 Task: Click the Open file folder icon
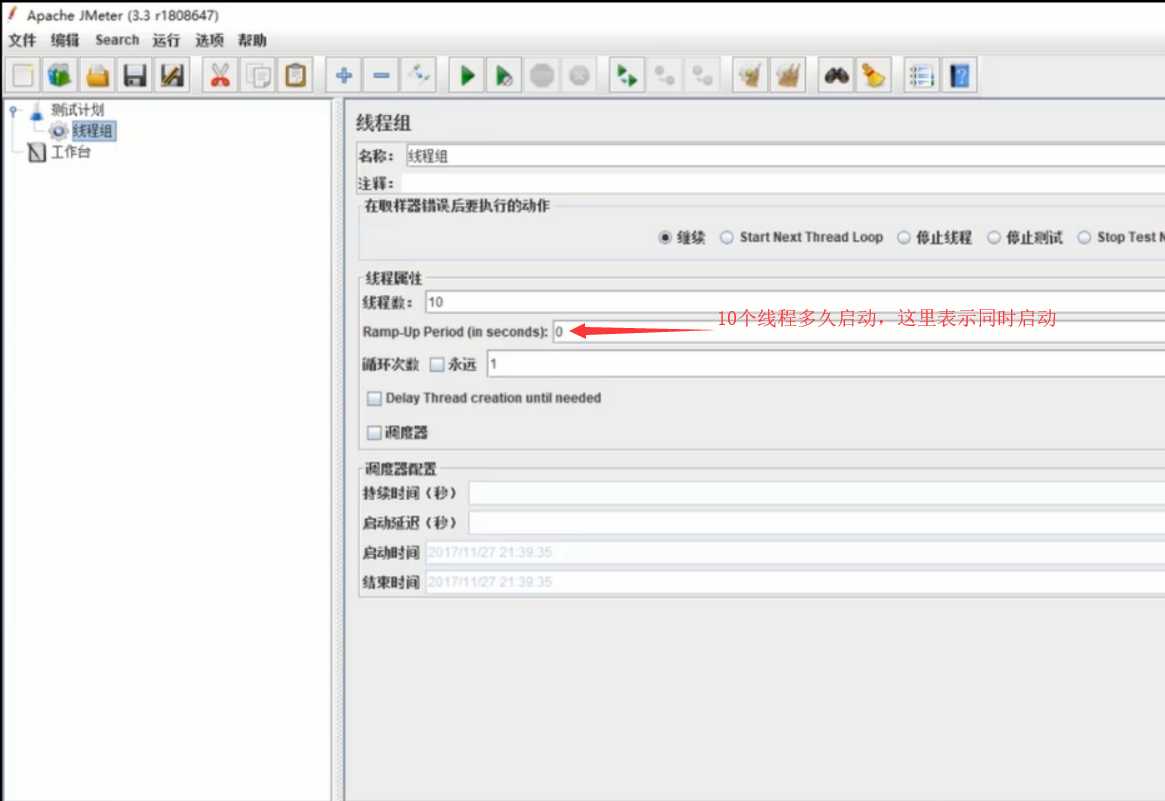tap(97, 75)
